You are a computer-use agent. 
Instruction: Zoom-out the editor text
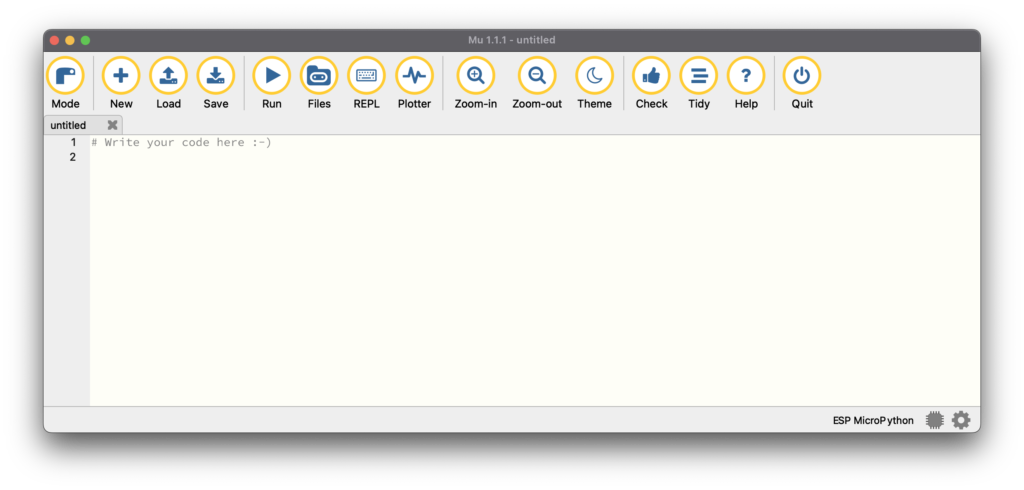(x=537, y=83)
